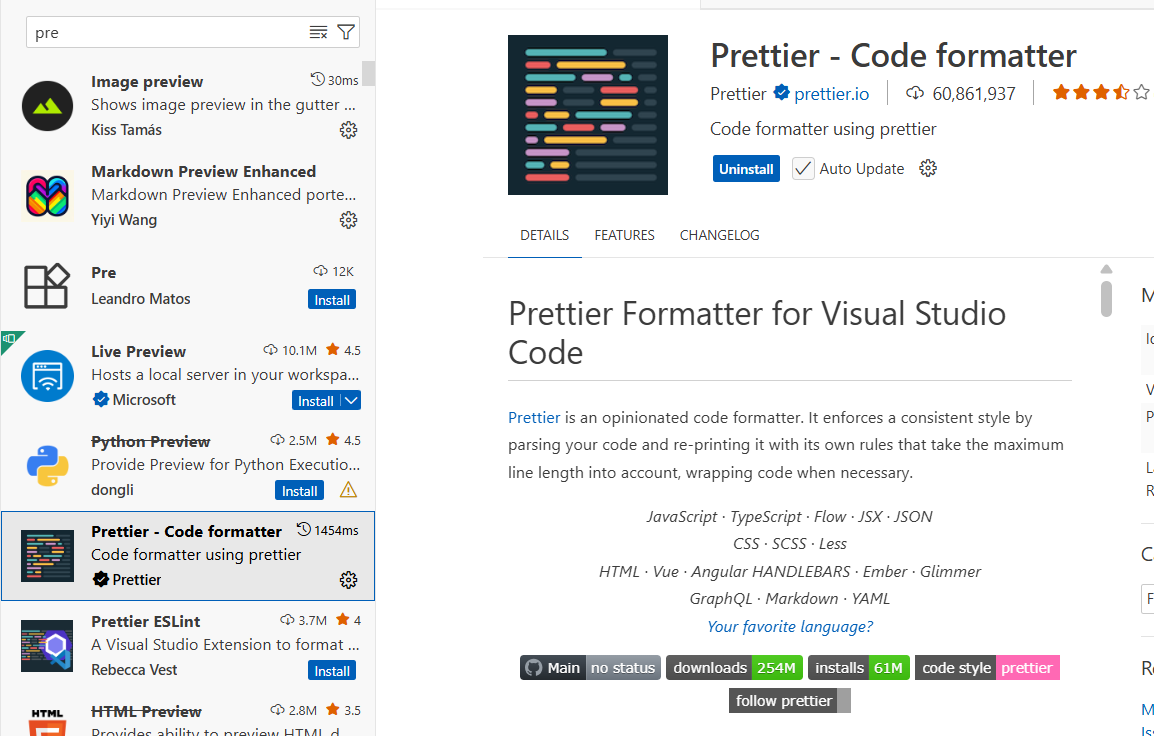
Task: Click publisher name Leandro Matos
Action: [141, 299]
